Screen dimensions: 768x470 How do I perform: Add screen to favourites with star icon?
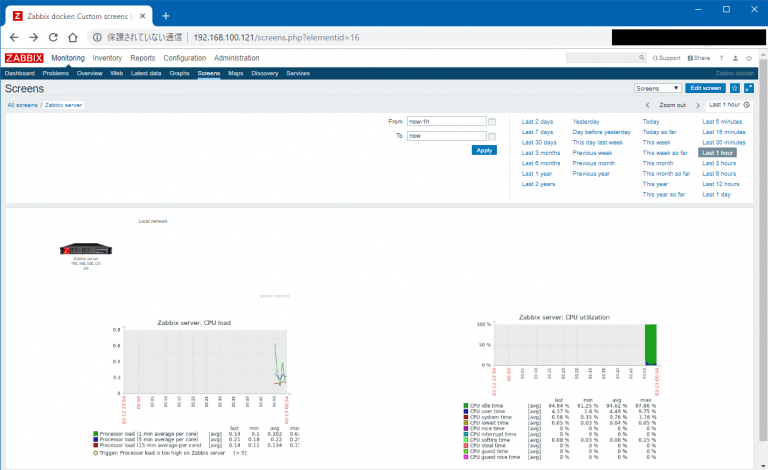click(x=735, y=88)
